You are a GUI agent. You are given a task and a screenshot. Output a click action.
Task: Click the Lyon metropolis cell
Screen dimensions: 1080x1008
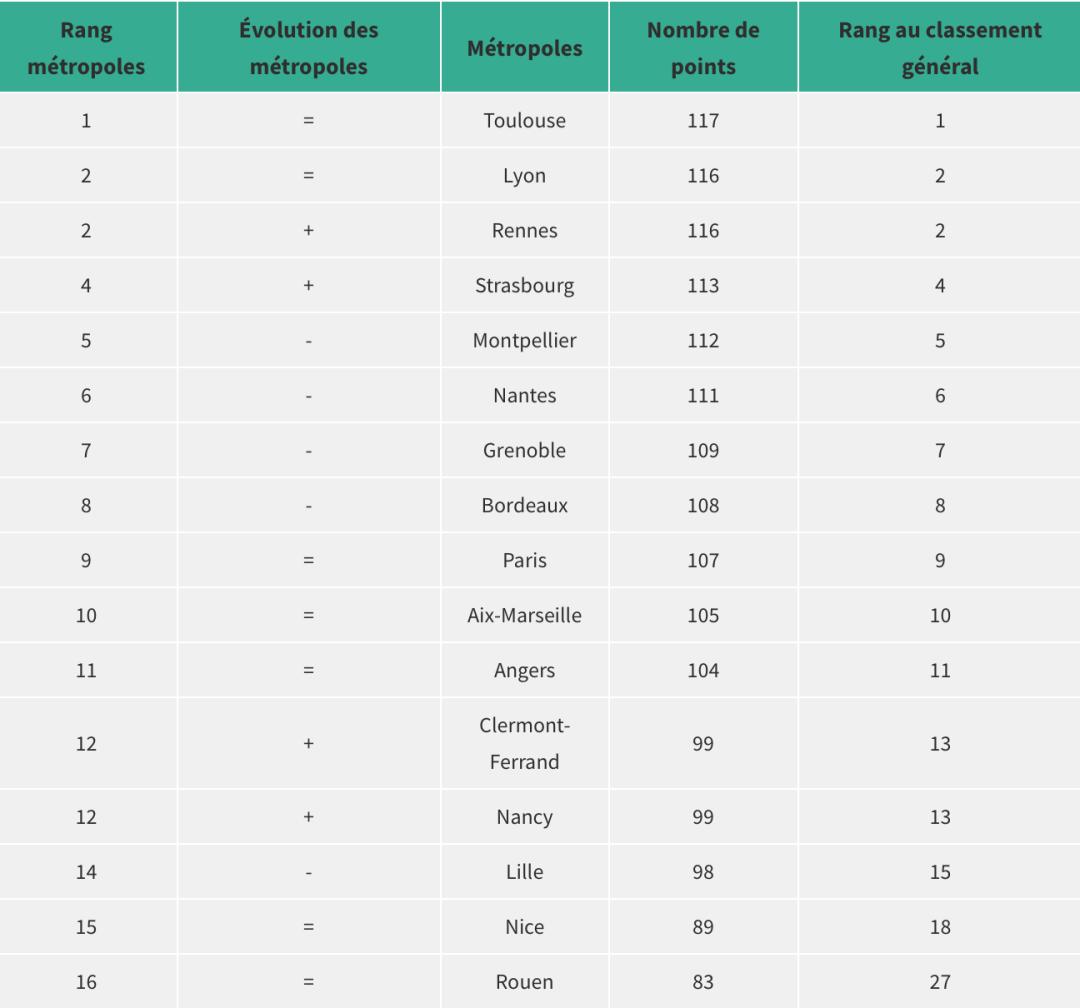[524, 176]
